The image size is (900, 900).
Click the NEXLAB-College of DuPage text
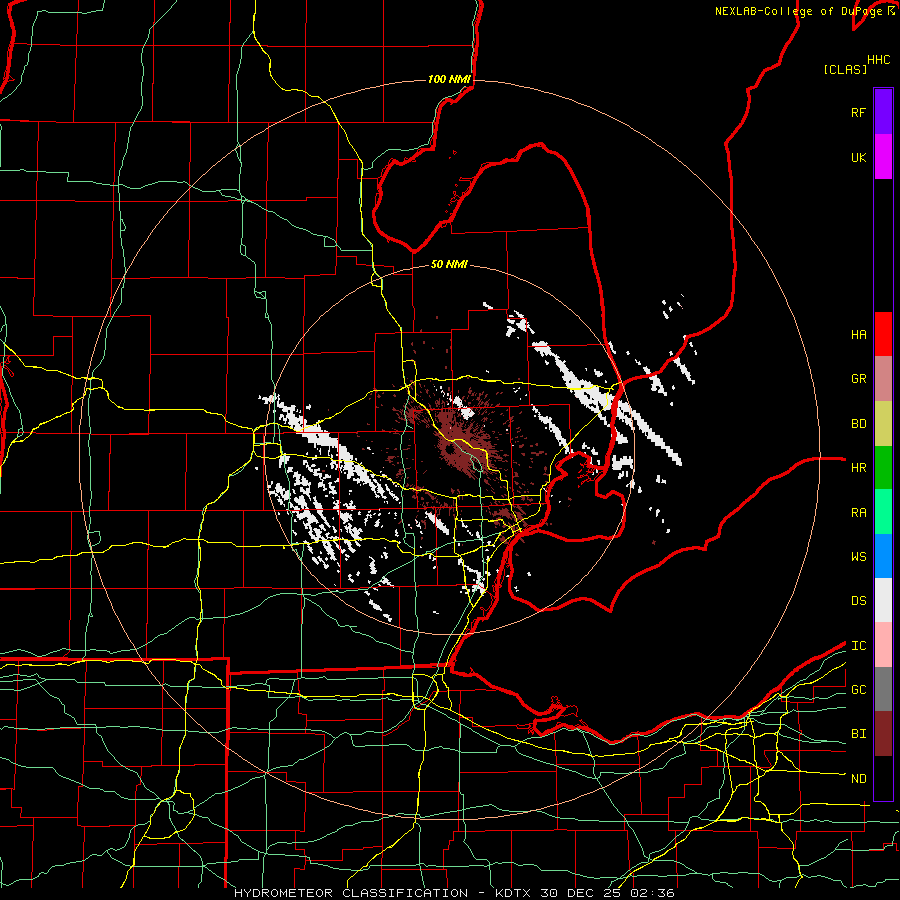[x=800, y=11]
